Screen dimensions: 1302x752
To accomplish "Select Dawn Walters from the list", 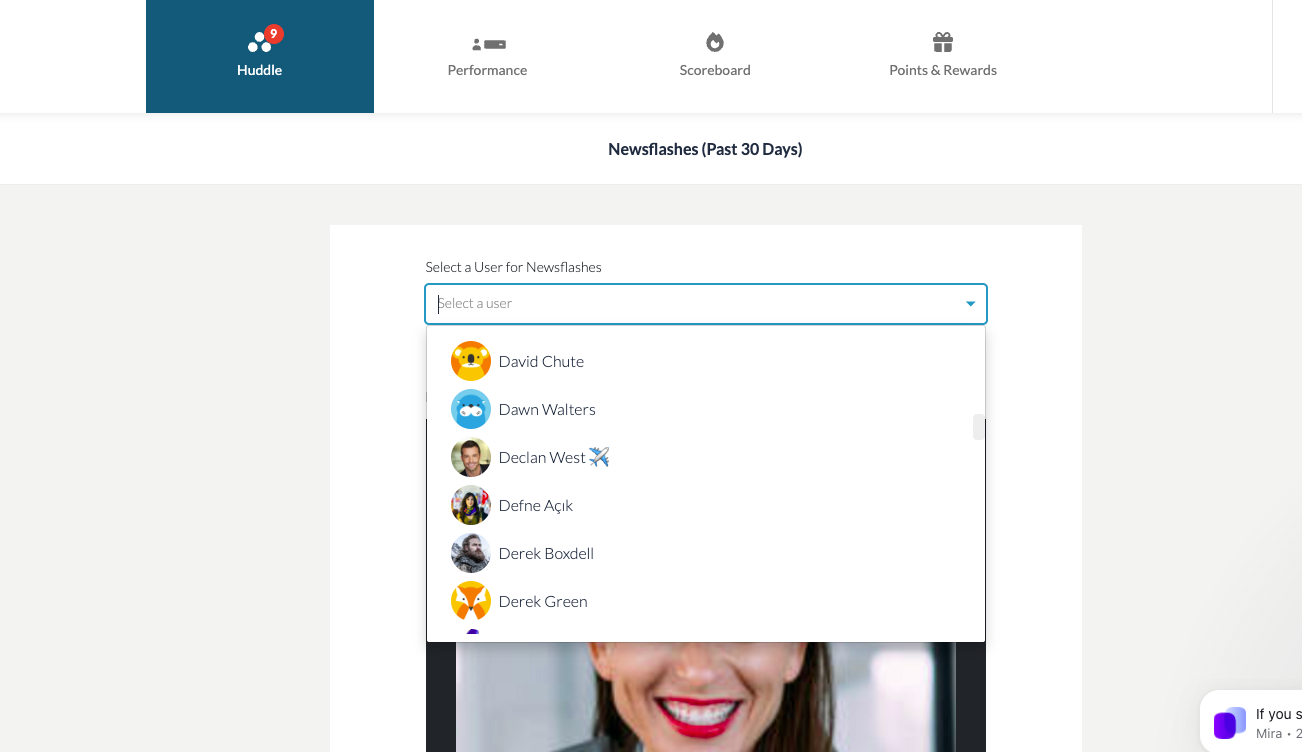I will tap(706, 409).
